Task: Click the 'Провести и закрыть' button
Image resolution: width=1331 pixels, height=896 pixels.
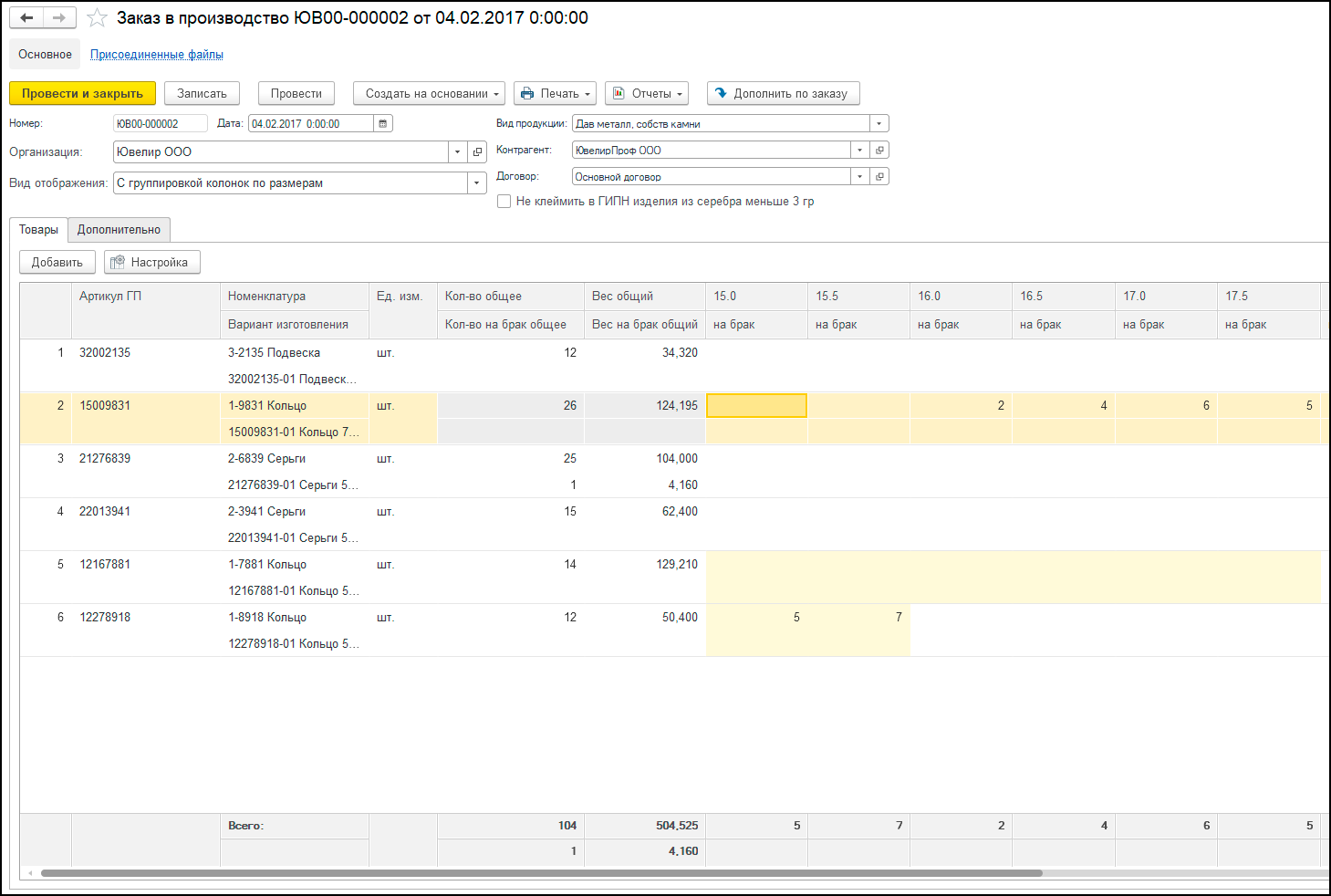Action: point(82,94)
